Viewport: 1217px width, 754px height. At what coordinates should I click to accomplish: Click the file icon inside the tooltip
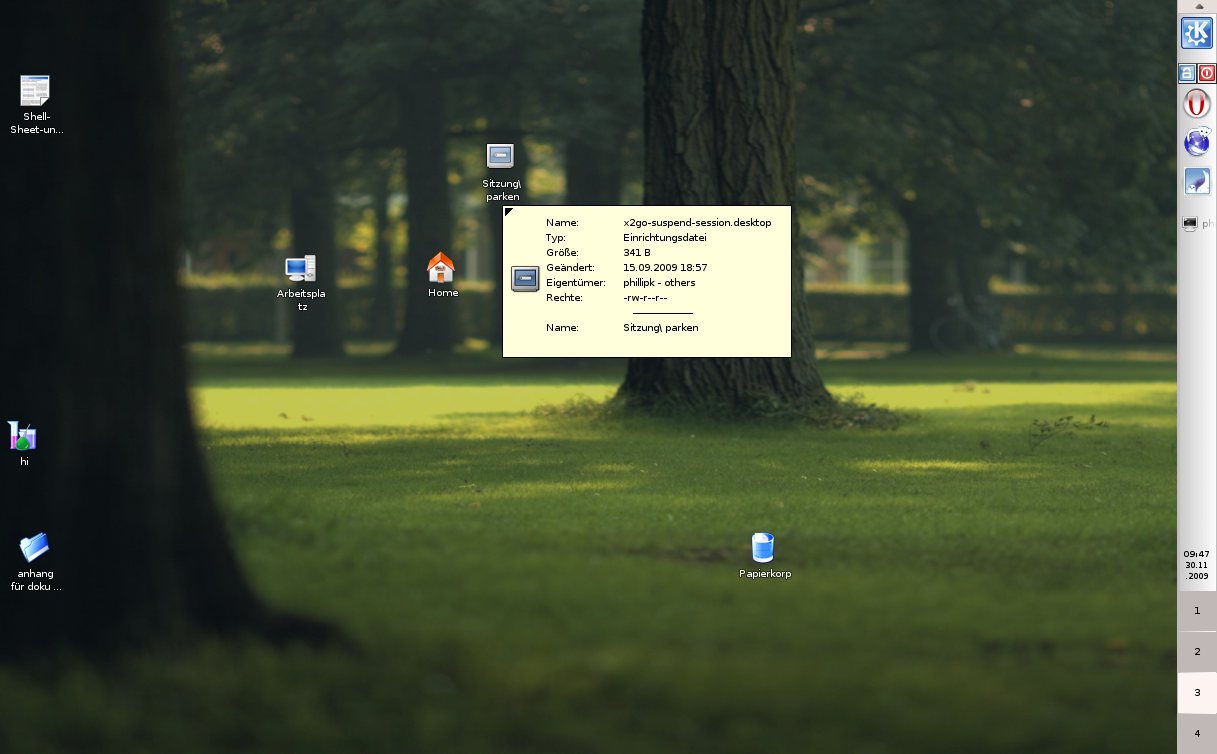[x=525, y=279]
